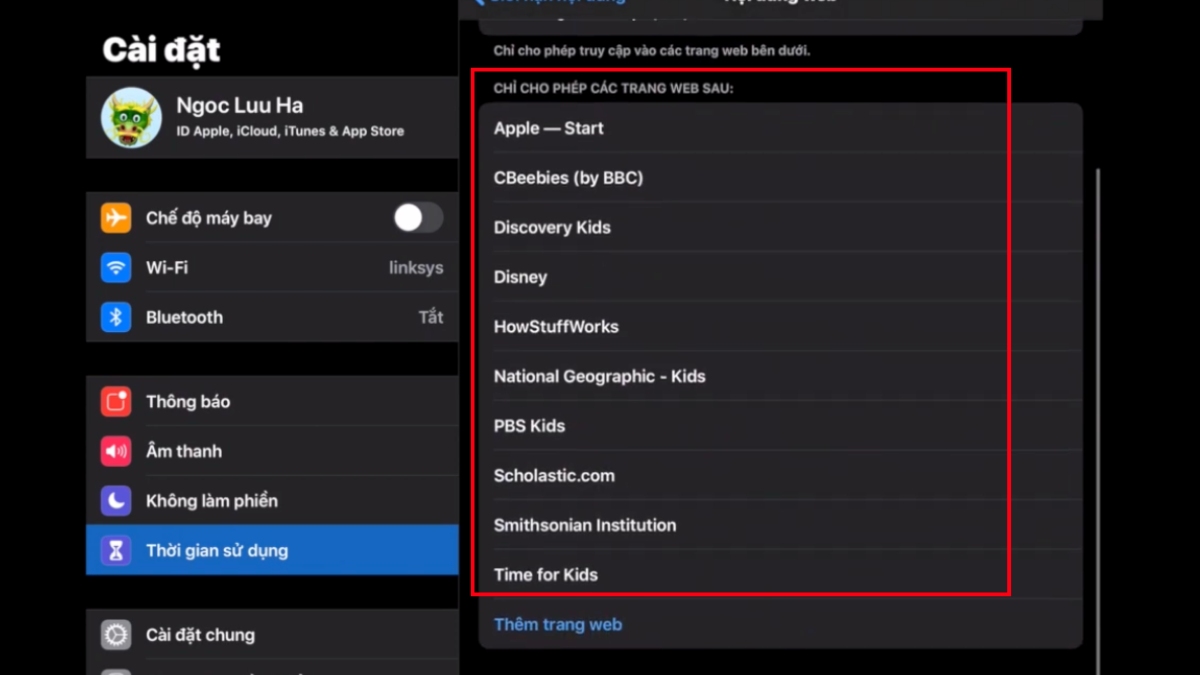1200x675 pixels.
Task: Tap the Thời gian sử dụng hourglass icon
Action: (116, 550)
